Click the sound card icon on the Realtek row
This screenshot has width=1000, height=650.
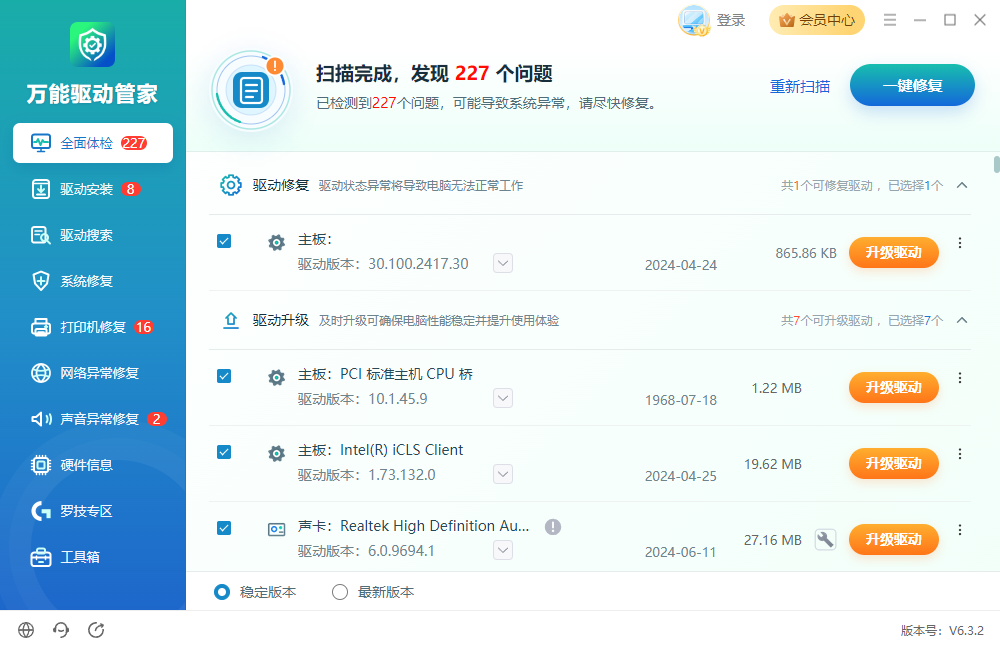click(276, 529)
